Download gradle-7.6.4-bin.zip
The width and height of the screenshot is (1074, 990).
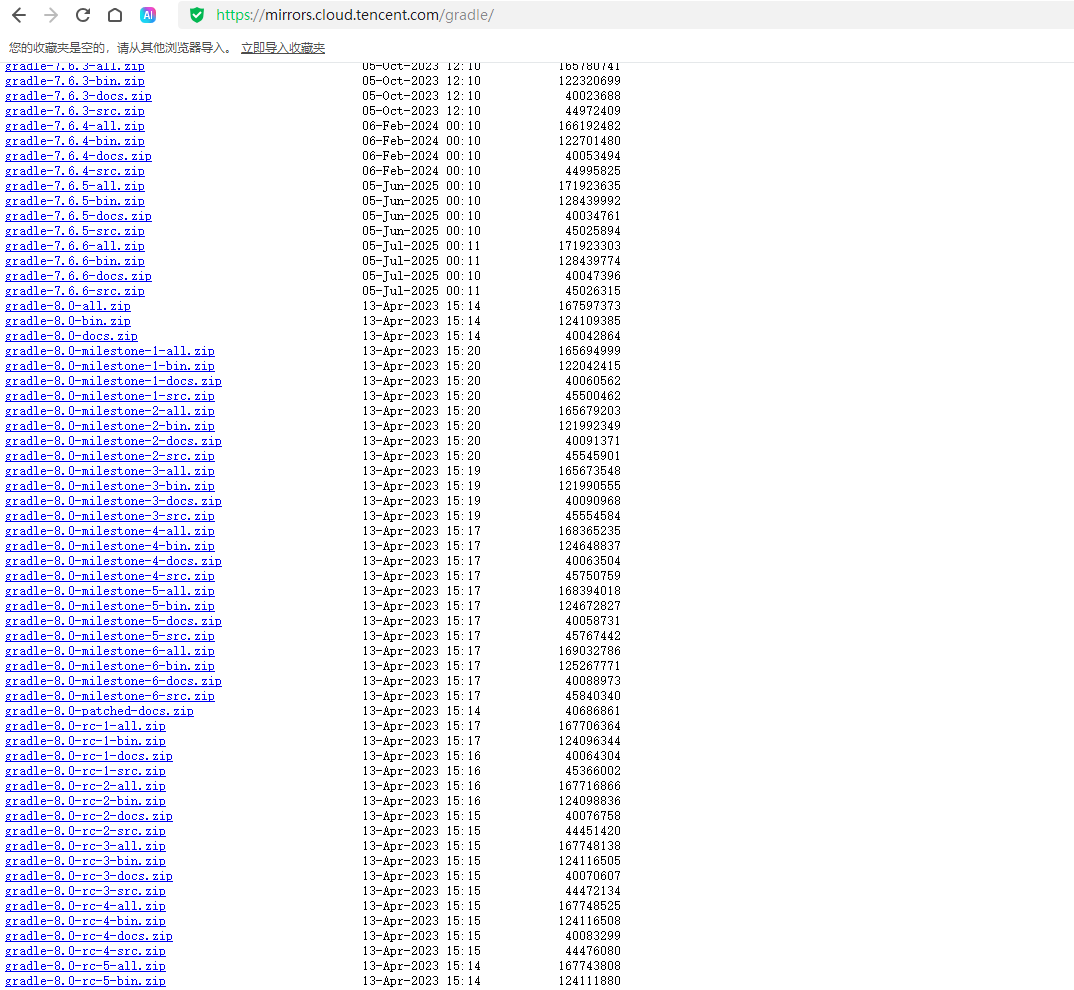75,141
